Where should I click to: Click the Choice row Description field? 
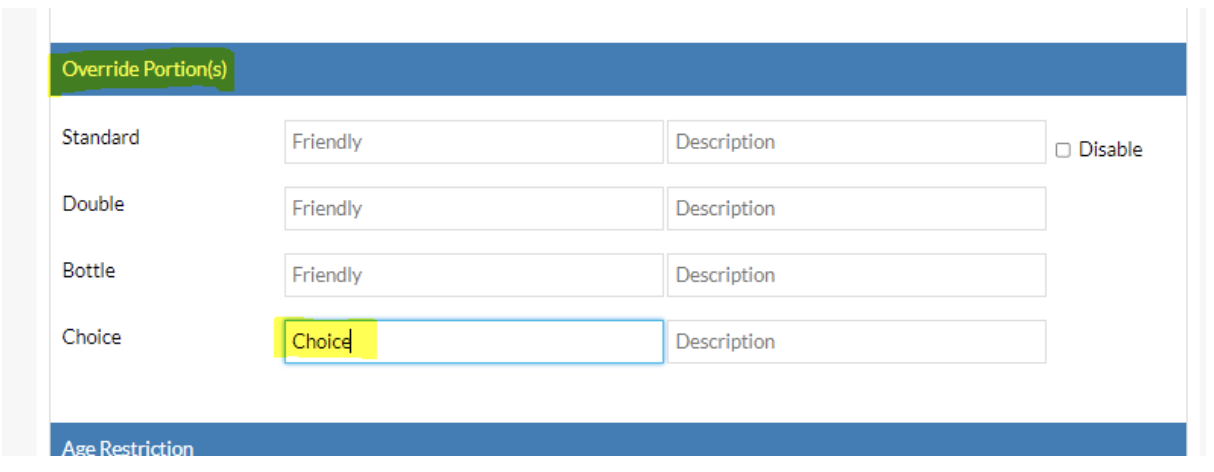856,342
